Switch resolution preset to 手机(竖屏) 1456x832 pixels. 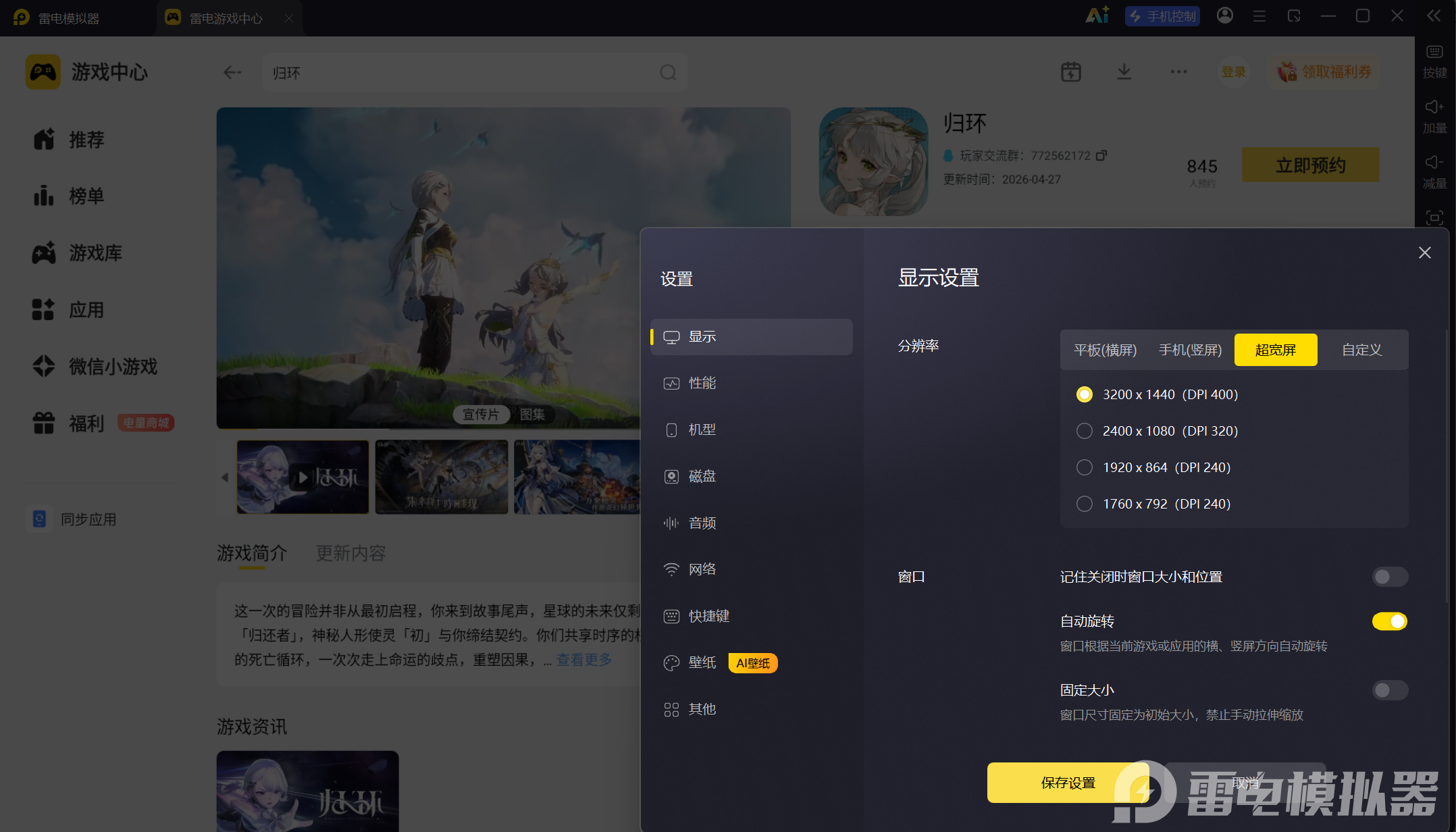[x=1191, y=350]
